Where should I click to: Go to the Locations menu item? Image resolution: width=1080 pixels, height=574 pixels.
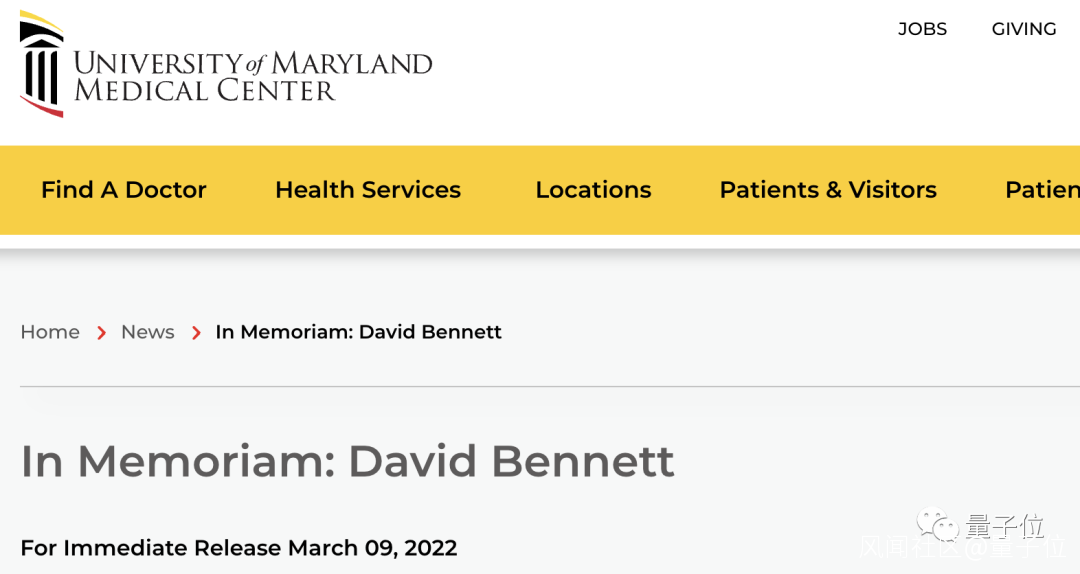coord(593,190)
